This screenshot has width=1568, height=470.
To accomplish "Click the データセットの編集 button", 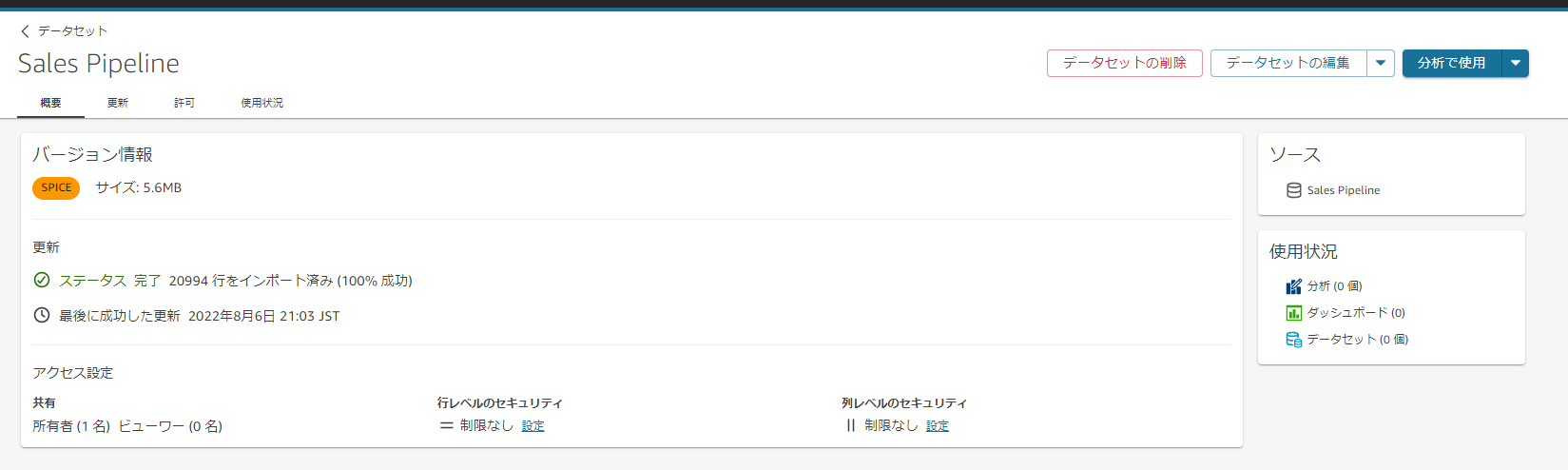I will (x=1288, y=63).
